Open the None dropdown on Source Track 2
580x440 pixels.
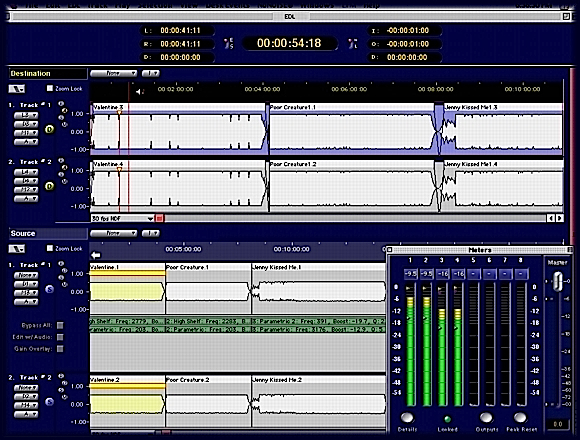point(26,388)
